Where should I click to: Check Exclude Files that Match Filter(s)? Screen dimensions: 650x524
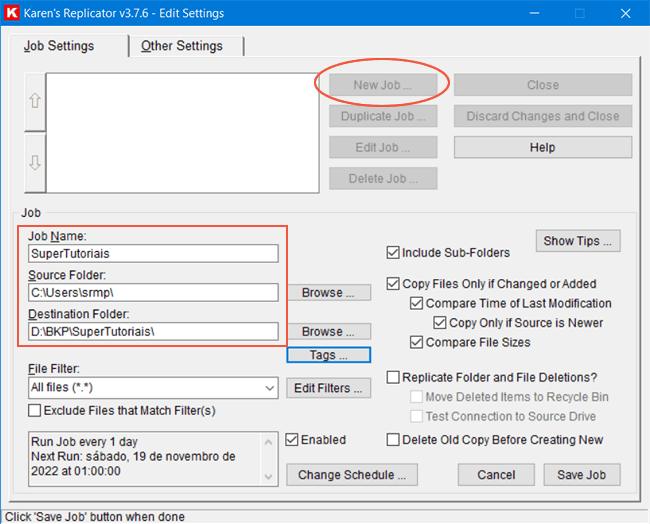pos(36,410)
